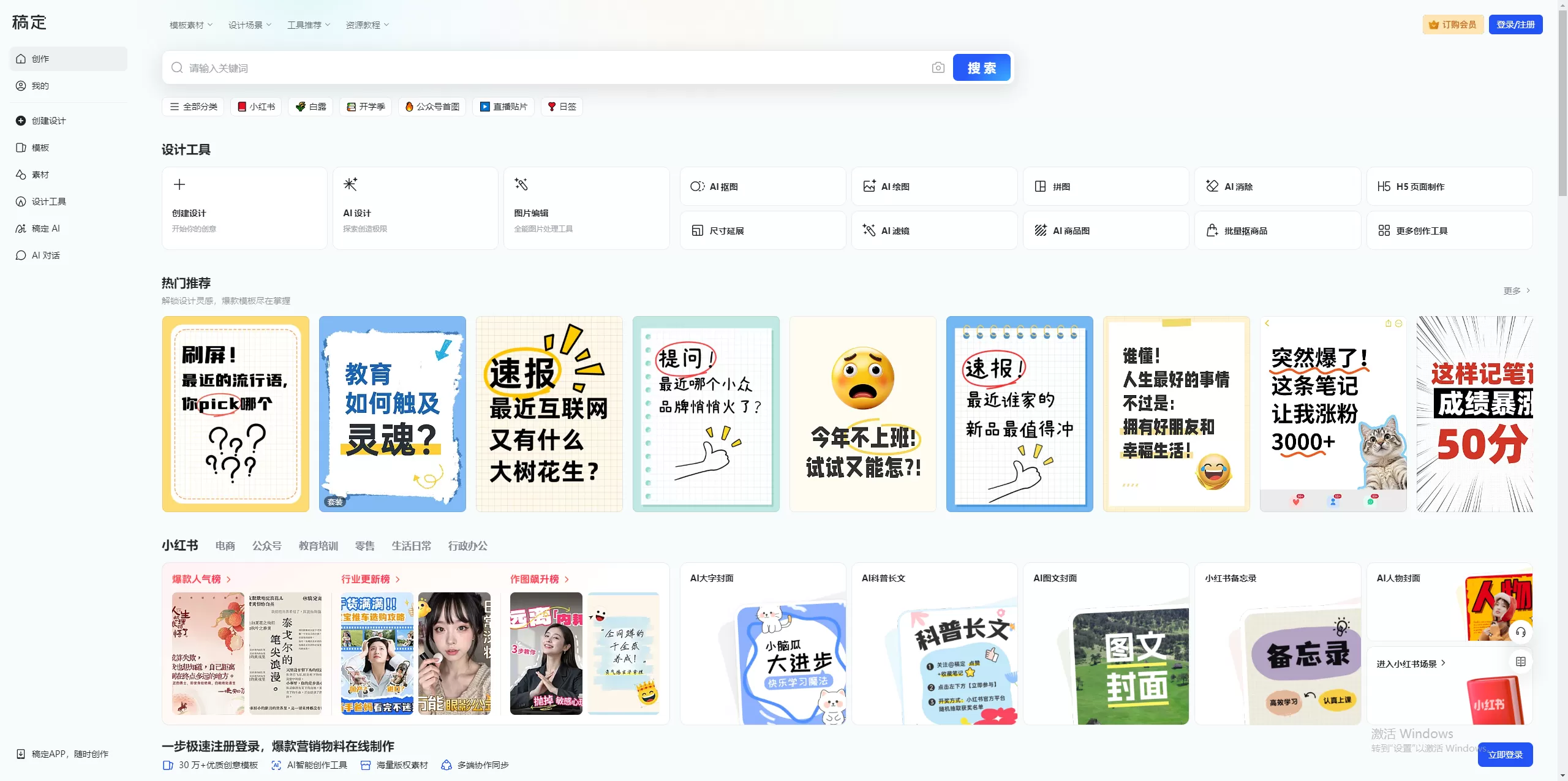
Task: Open 素材 in the left sidebar
Action: [x=39, y=174]
